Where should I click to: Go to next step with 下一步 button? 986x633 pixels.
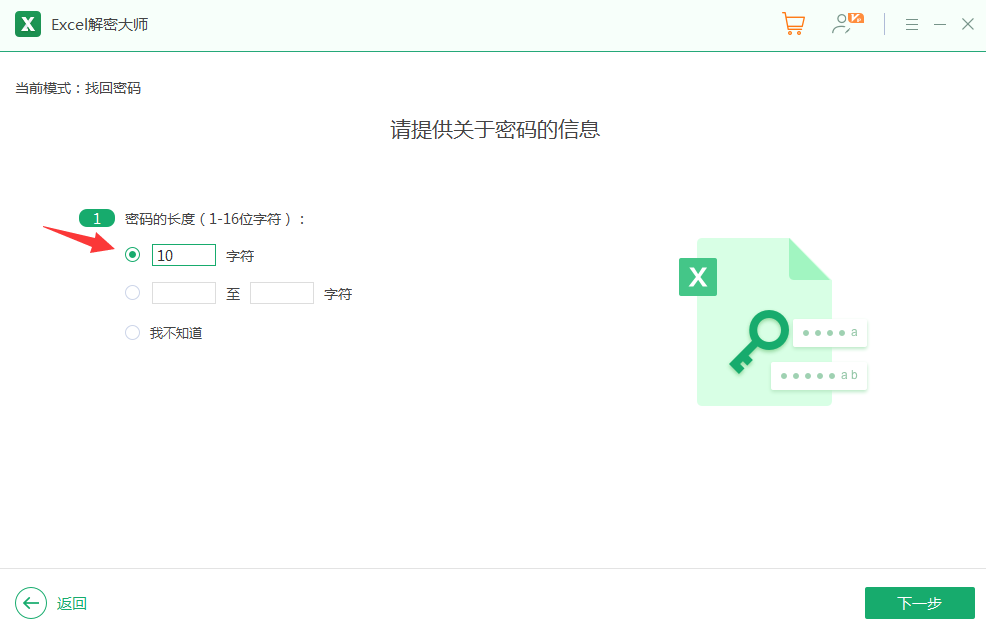point(920,603)
